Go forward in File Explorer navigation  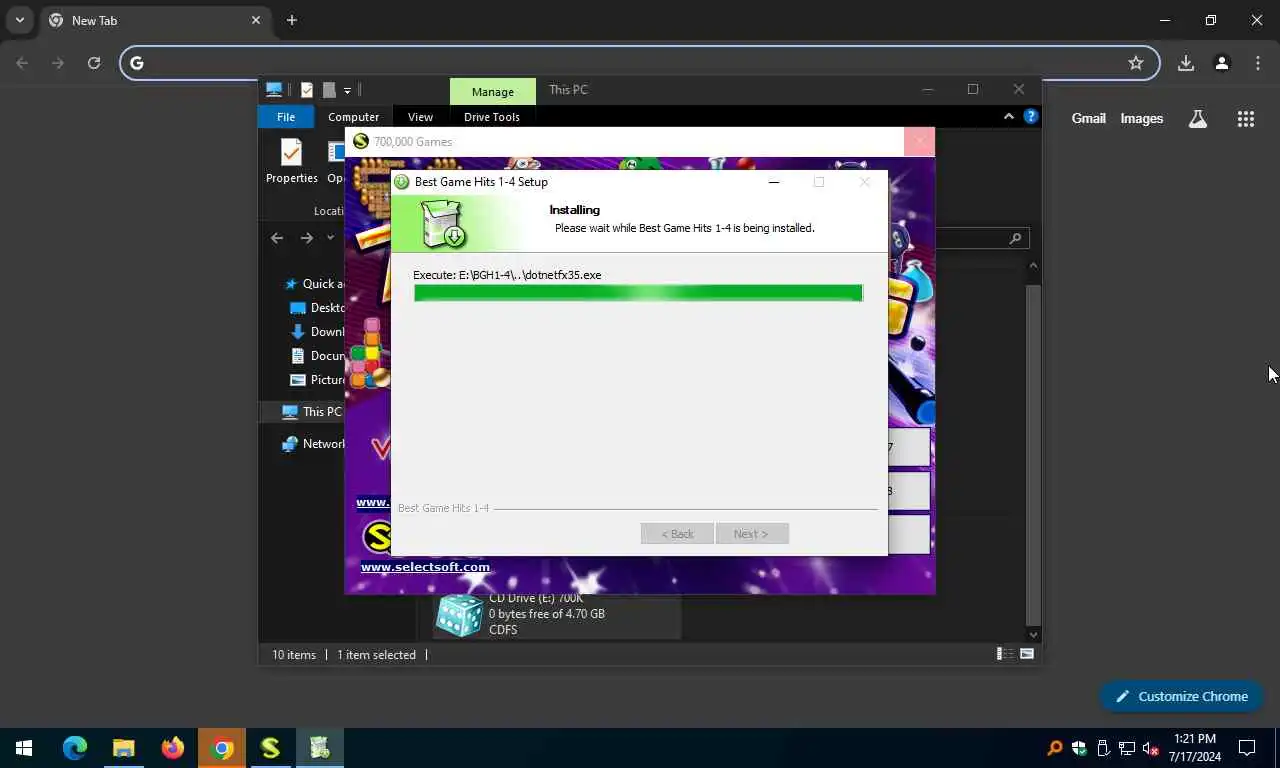point(307,238)
